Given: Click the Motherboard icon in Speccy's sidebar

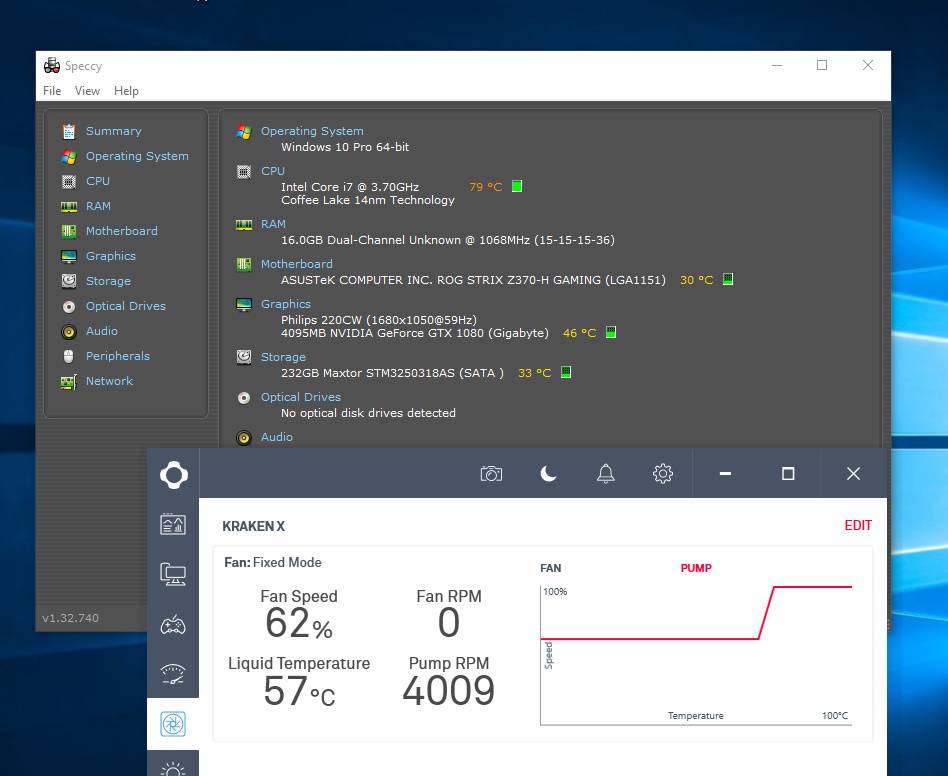Looking at the screenshot, I should (69, 231).
